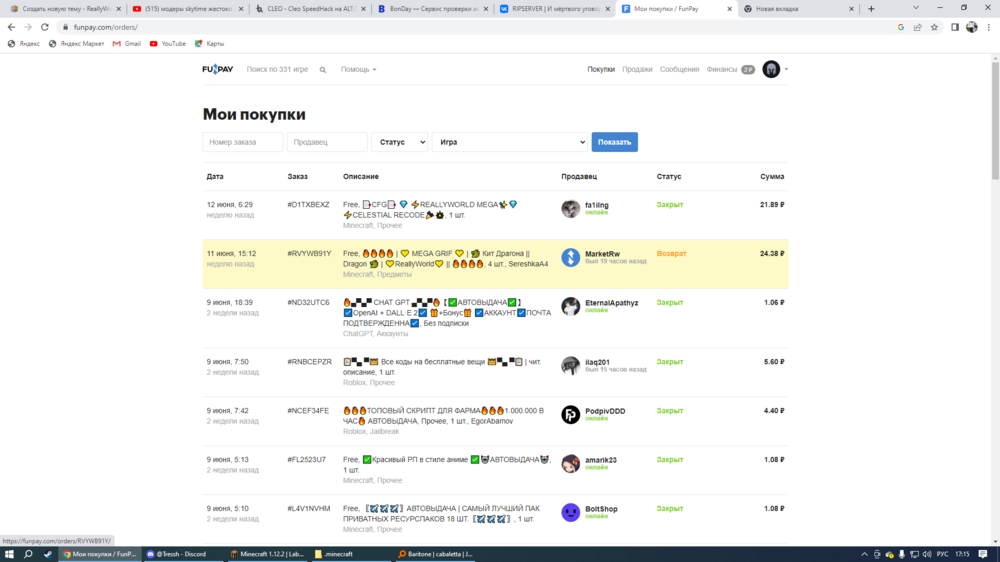
Task: Click the Показать button
Action: click(x=614, y=142)
